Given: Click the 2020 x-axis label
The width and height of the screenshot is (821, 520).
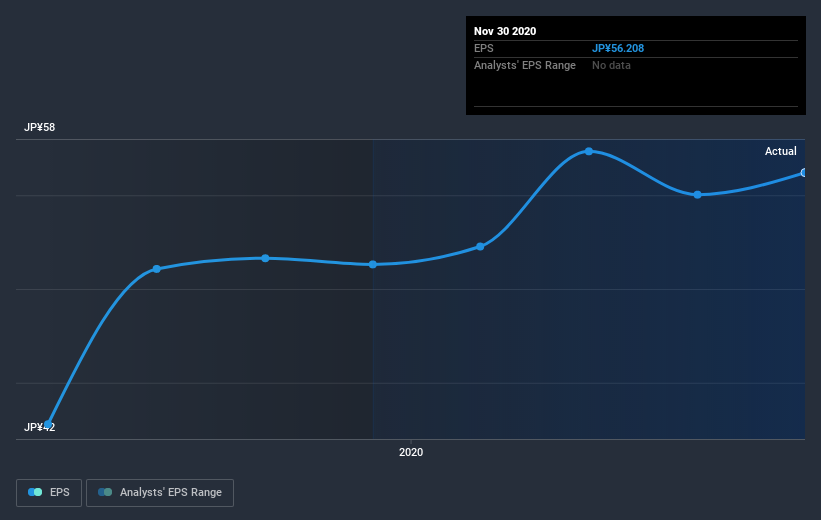Looking at the screenshot, I should 411,452.
